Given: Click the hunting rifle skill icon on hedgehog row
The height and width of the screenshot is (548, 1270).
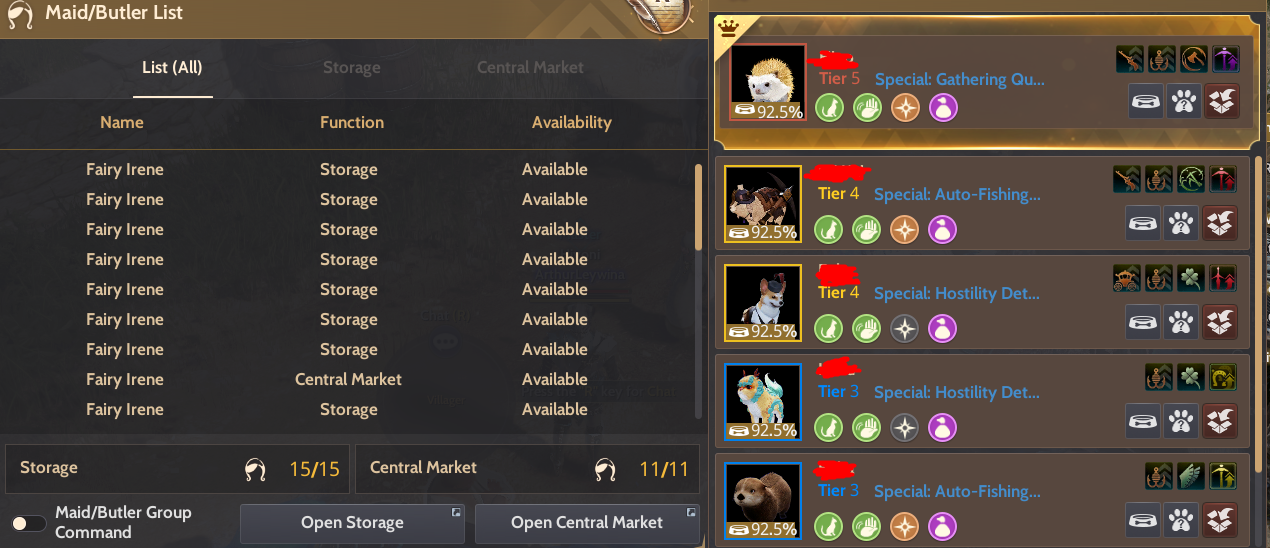Looking at the screenshot, I should coord(1129,60).
